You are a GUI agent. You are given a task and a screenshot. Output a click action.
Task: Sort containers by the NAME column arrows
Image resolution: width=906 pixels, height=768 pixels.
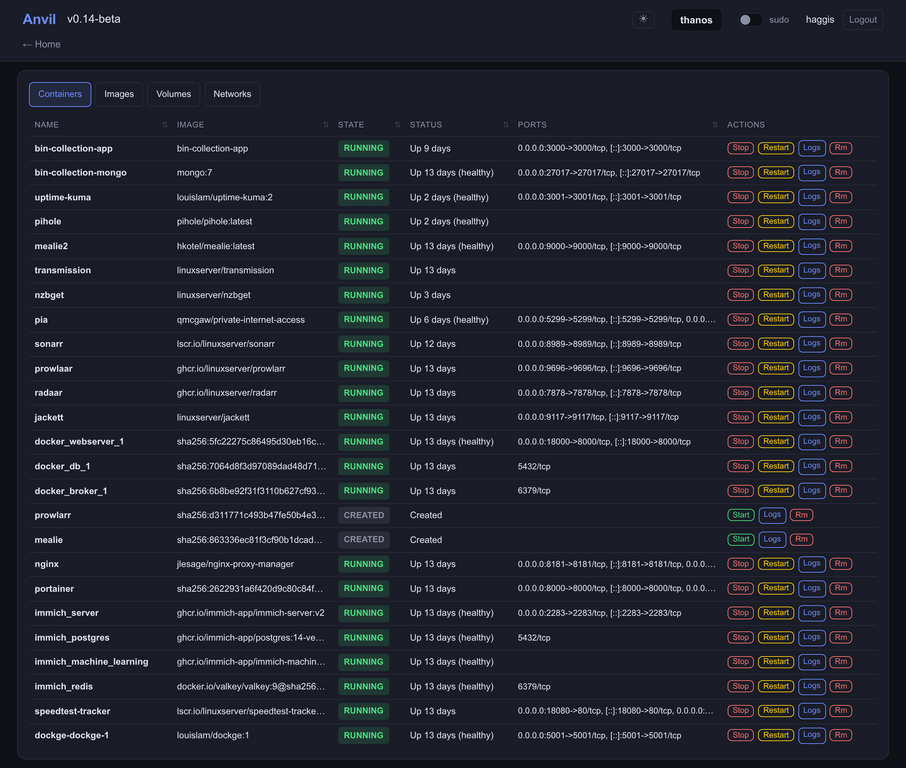pos(165,125)
